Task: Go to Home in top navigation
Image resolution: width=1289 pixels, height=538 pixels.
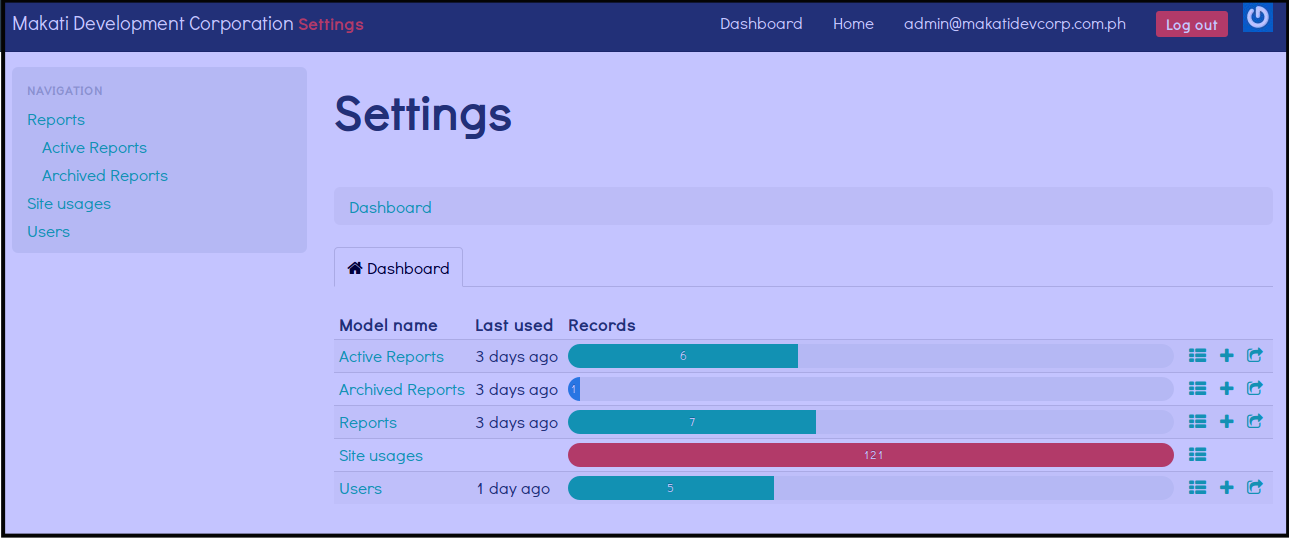Action: (x=853, y=24)
